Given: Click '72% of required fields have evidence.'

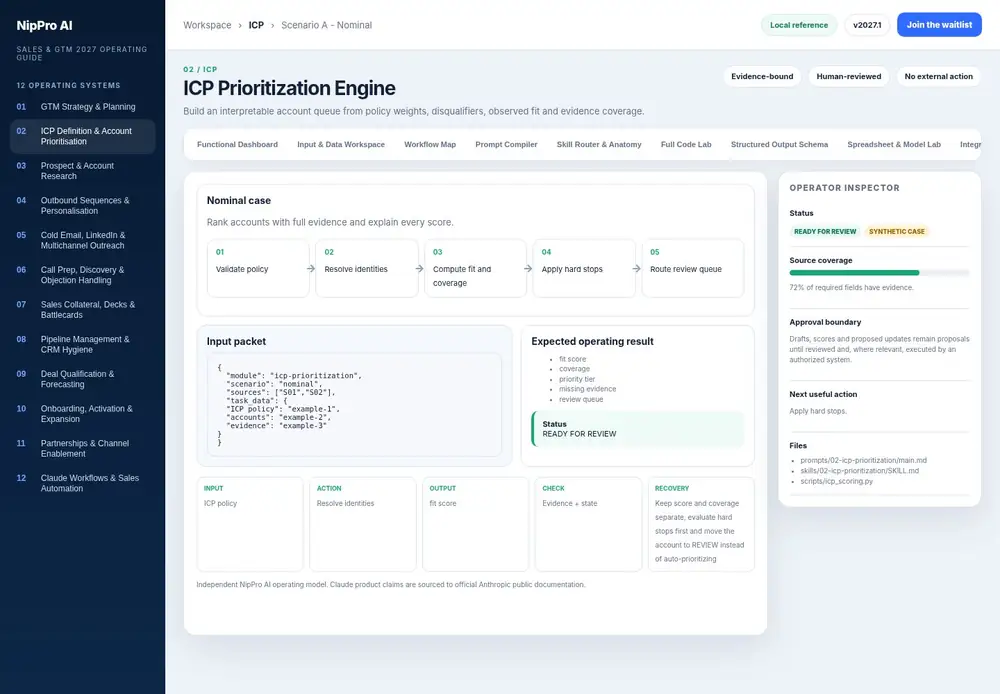Looking at the screenshot, I should point(851,288).
